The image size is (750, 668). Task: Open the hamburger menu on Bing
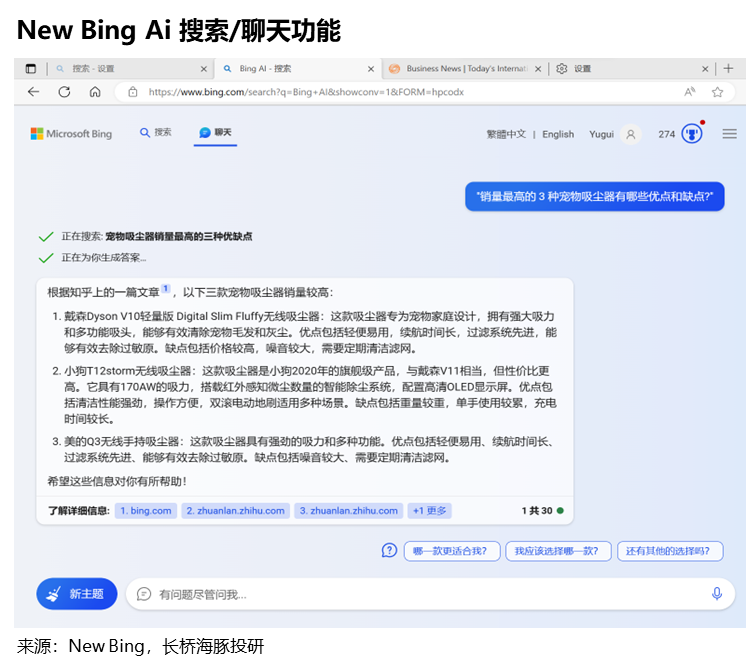(729, 134)
